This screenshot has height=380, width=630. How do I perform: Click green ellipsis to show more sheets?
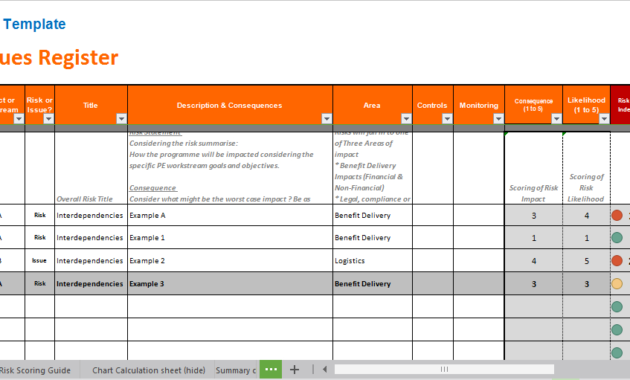coord(271,369)
